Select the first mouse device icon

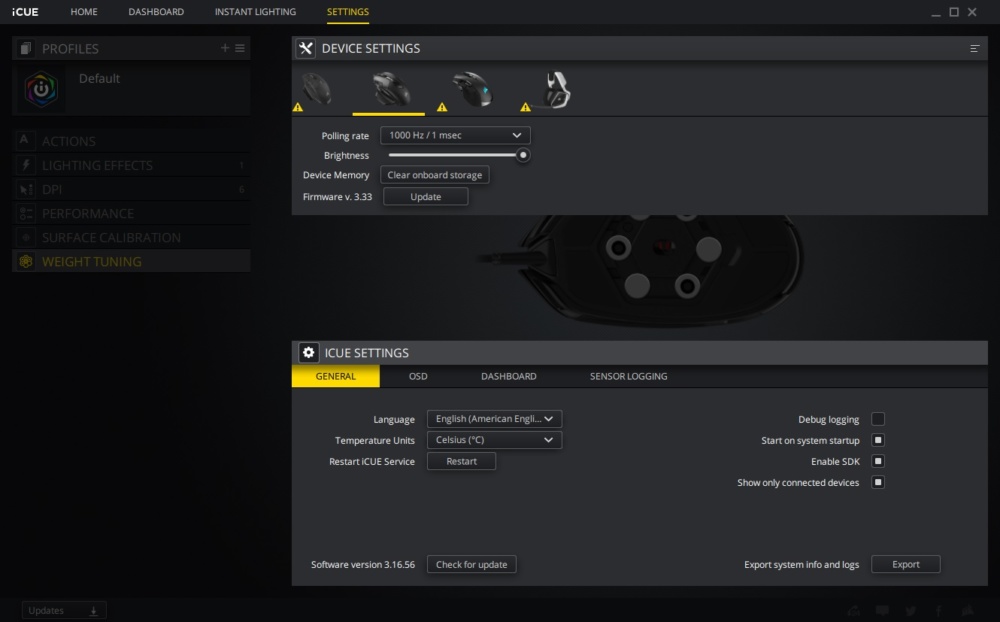click(316, 89)
